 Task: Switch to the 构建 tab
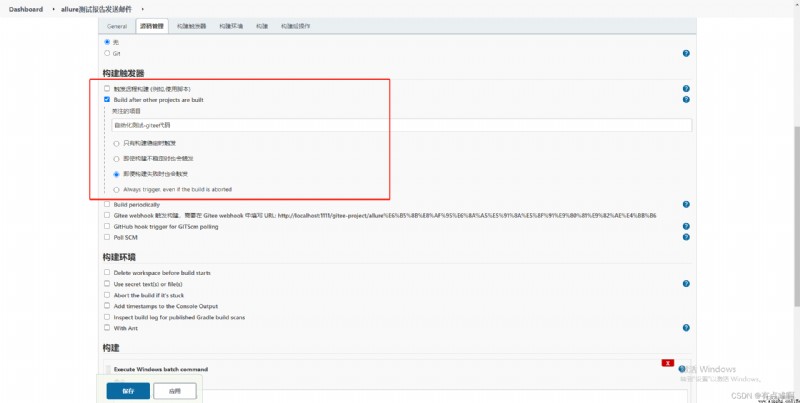(262, 26)
